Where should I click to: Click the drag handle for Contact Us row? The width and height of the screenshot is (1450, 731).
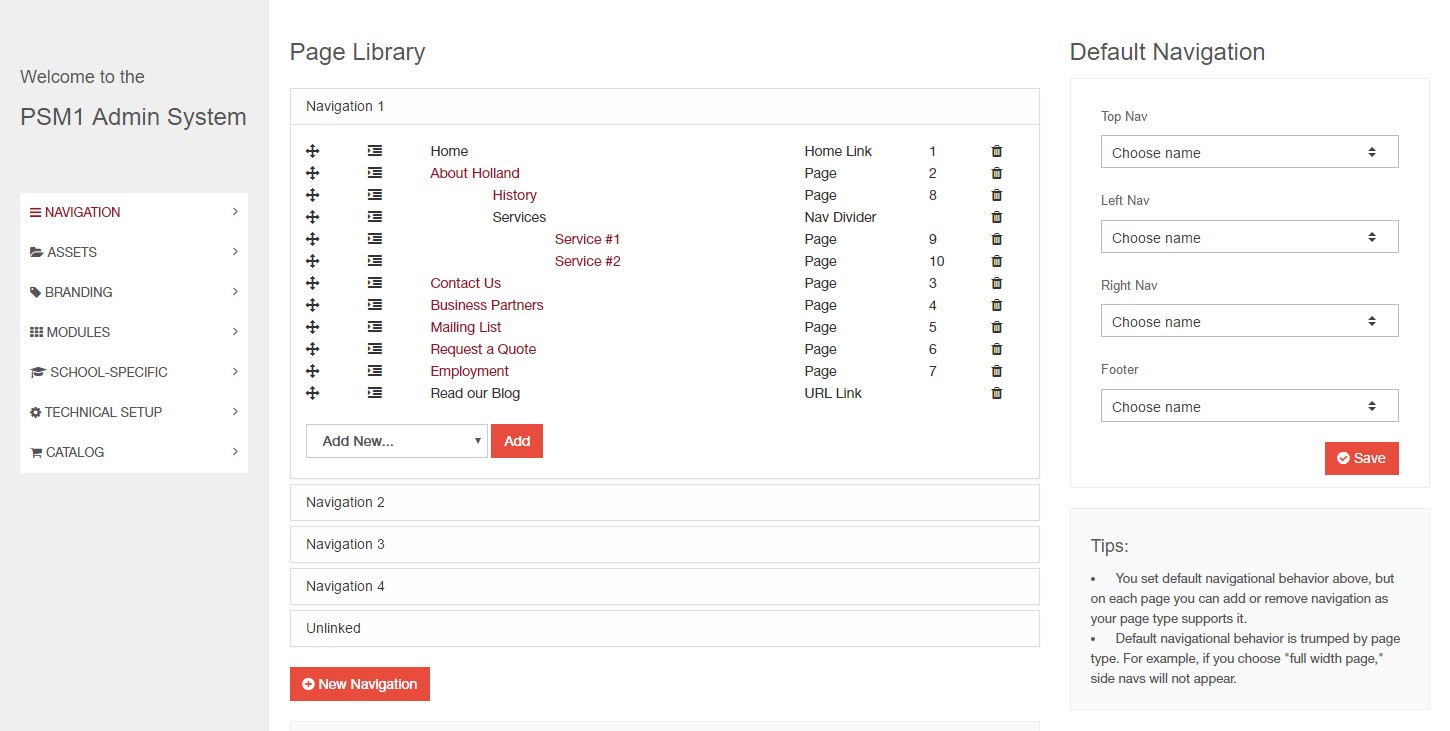click(x=312, y=283)
